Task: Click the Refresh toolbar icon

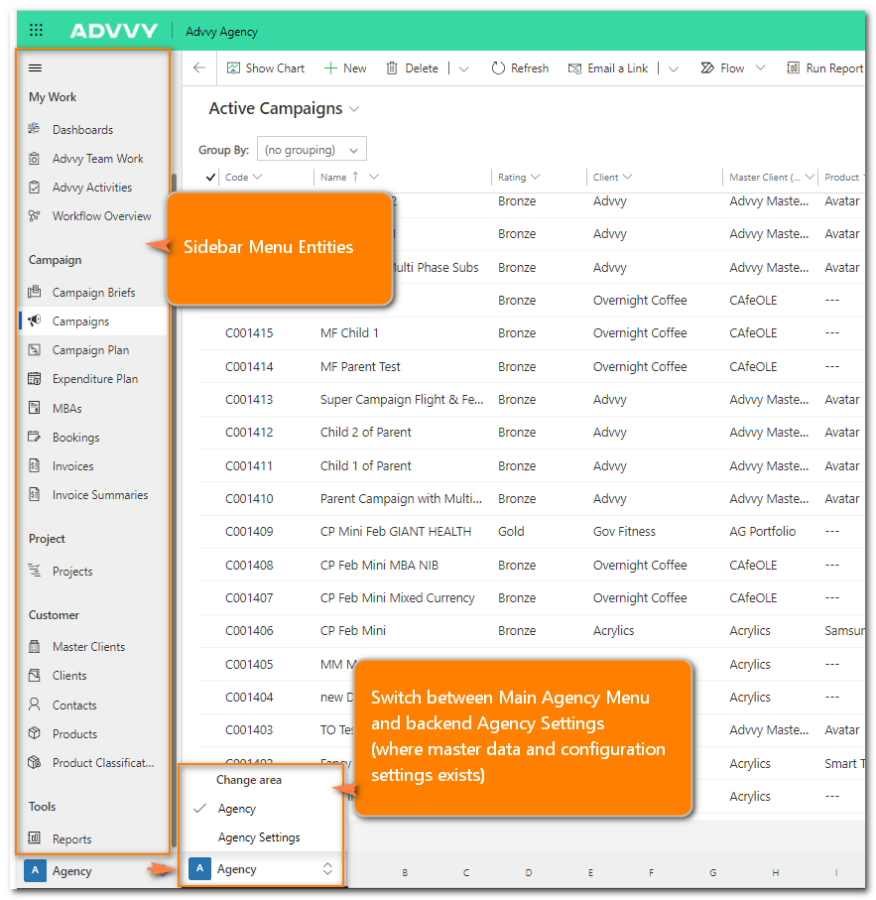Action: 498,68
